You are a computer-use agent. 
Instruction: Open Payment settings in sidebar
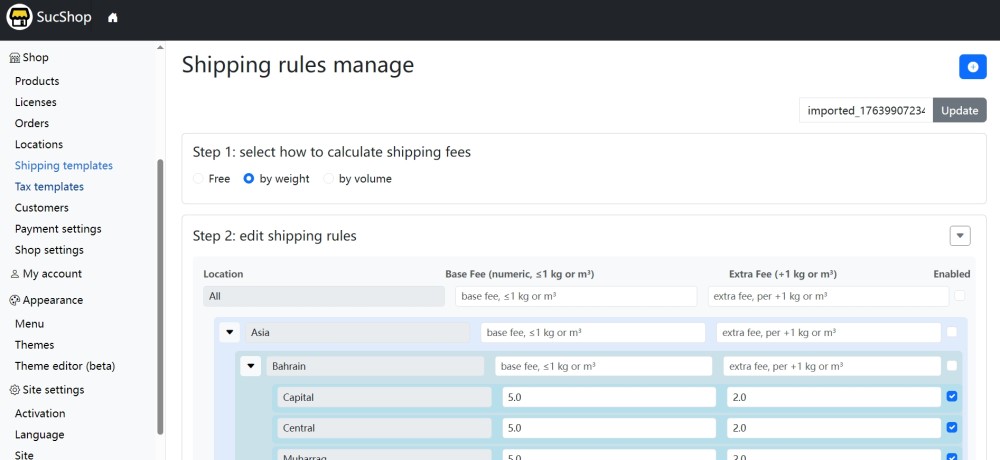click(x=58, y=229)
